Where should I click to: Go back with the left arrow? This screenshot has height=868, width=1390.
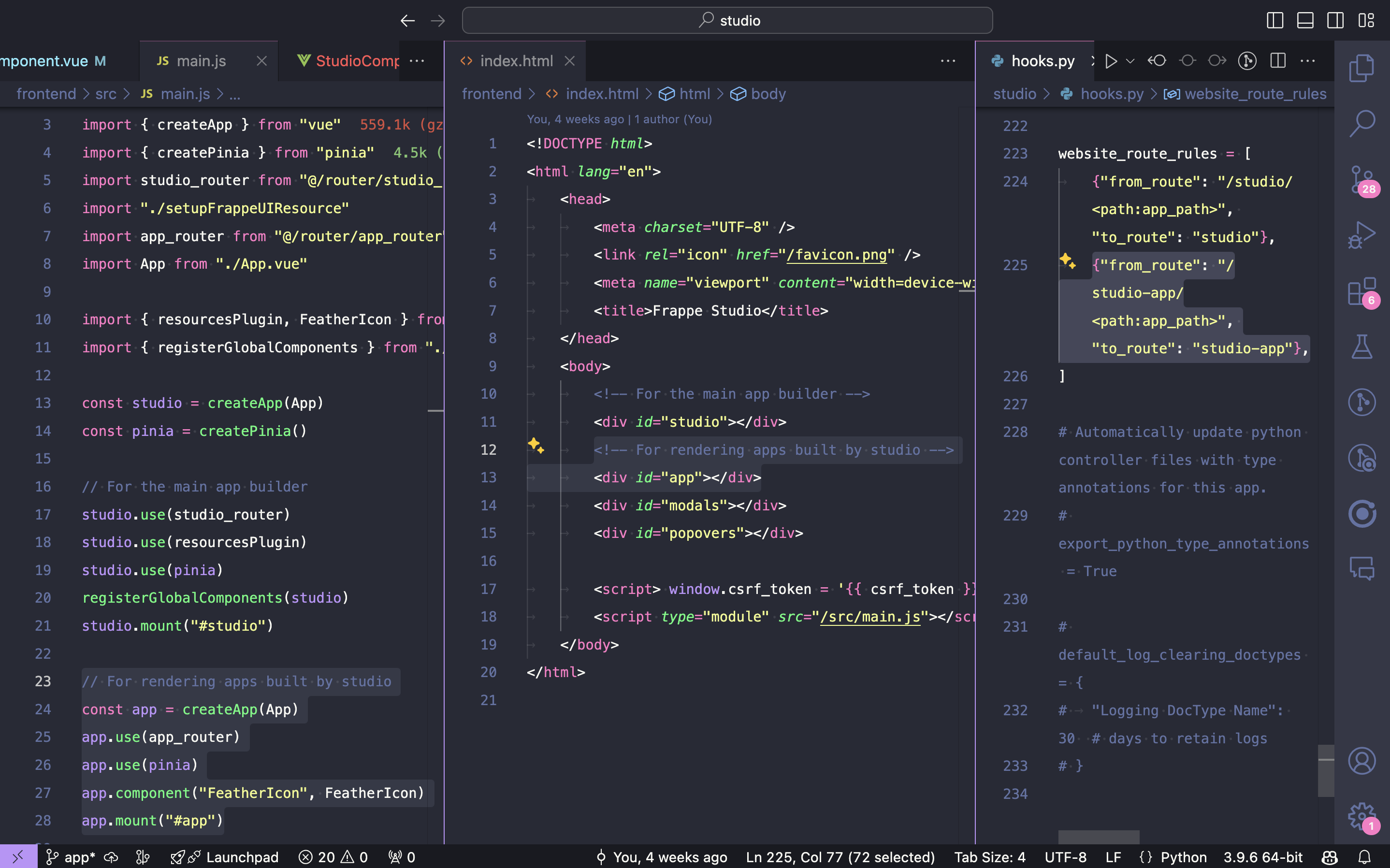tap(407, 21)
